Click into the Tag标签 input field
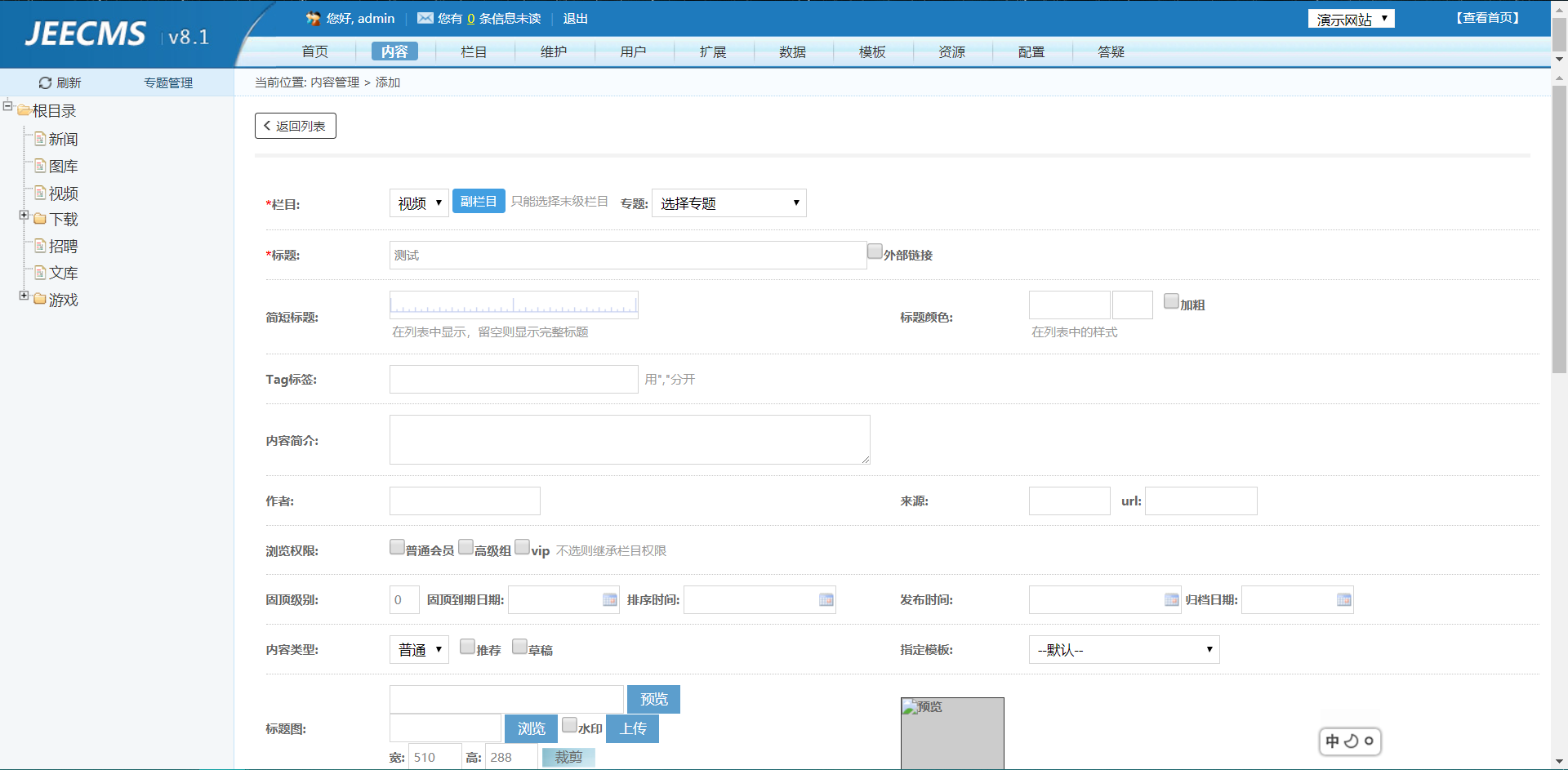1568x770 pixels. 513,380
